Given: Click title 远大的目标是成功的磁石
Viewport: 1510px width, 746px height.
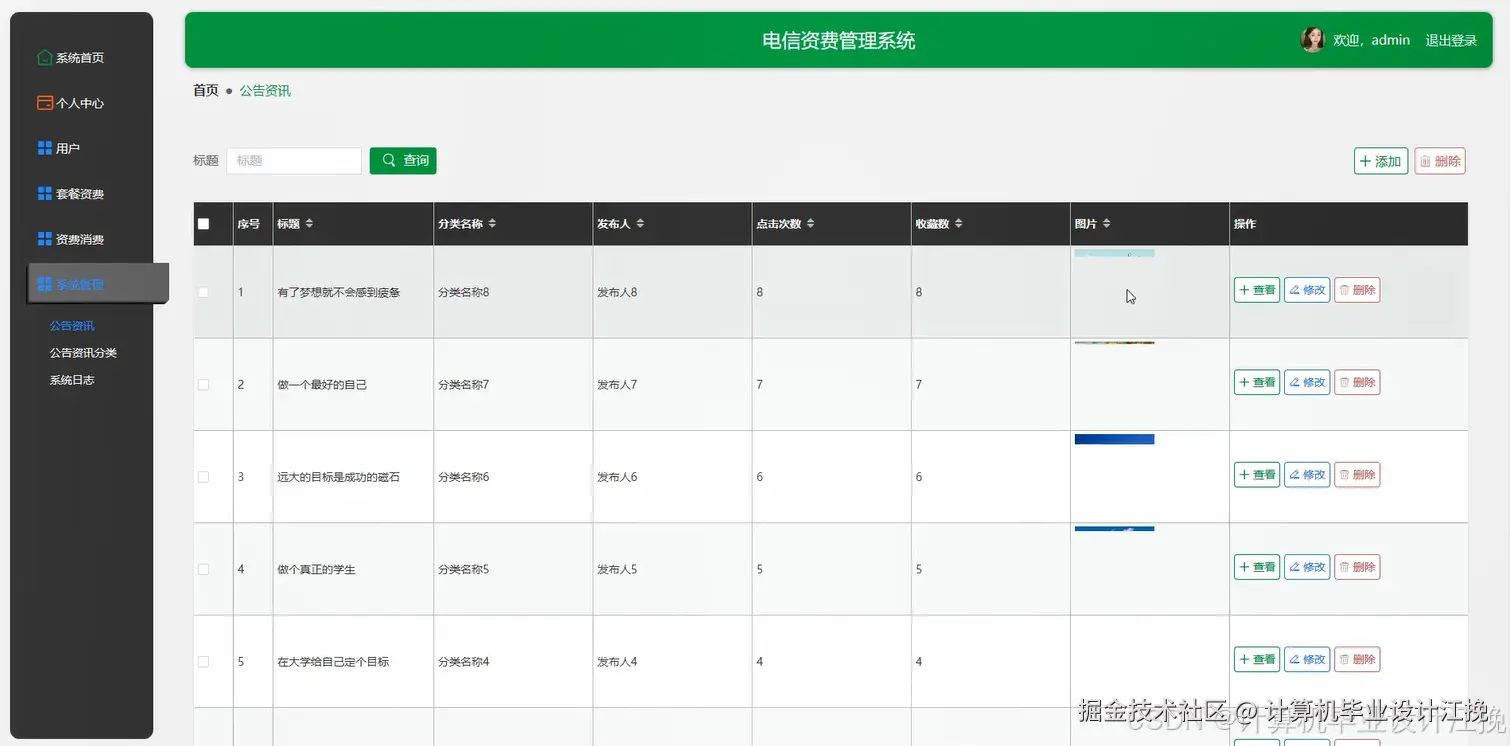Looking at the screenshot, I should tap(339, 477).
